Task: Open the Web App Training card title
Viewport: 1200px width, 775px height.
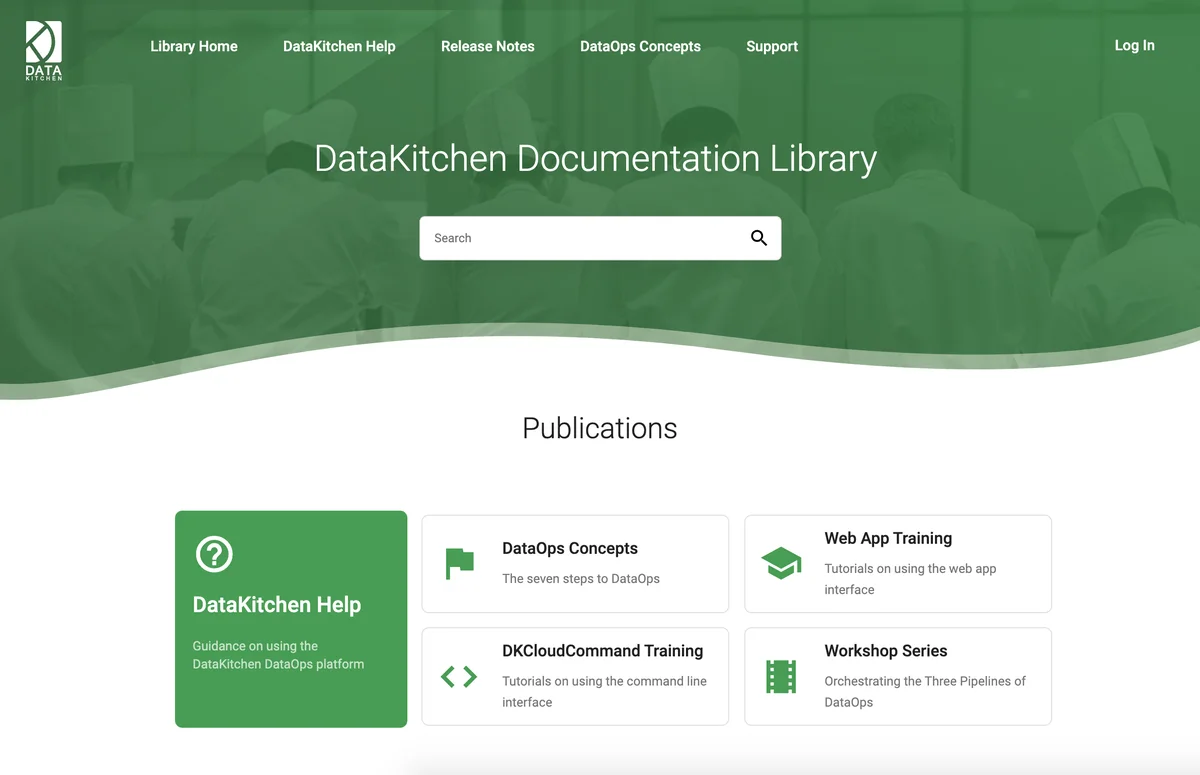Action: click(888, 538)
